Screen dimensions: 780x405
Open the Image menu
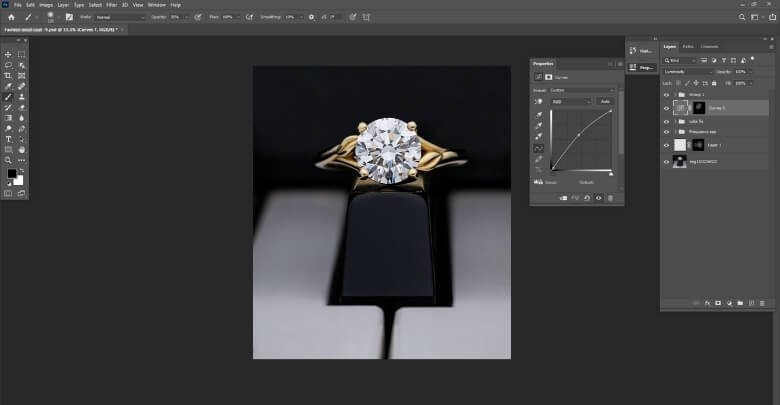tap(46, 5)
